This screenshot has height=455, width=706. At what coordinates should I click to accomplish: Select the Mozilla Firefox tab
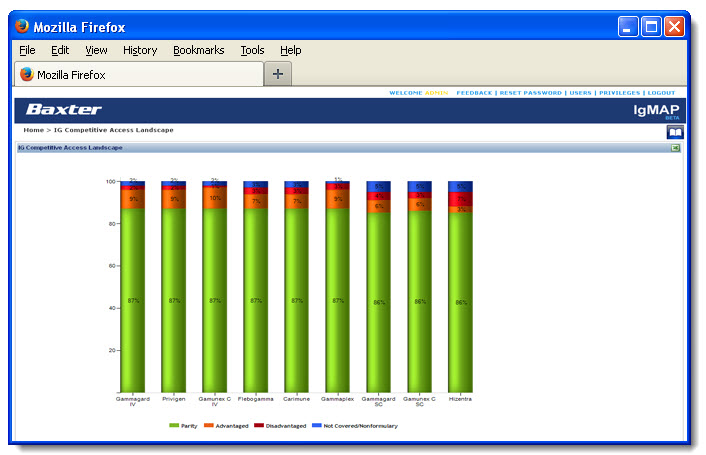click(x=139, y=74)
